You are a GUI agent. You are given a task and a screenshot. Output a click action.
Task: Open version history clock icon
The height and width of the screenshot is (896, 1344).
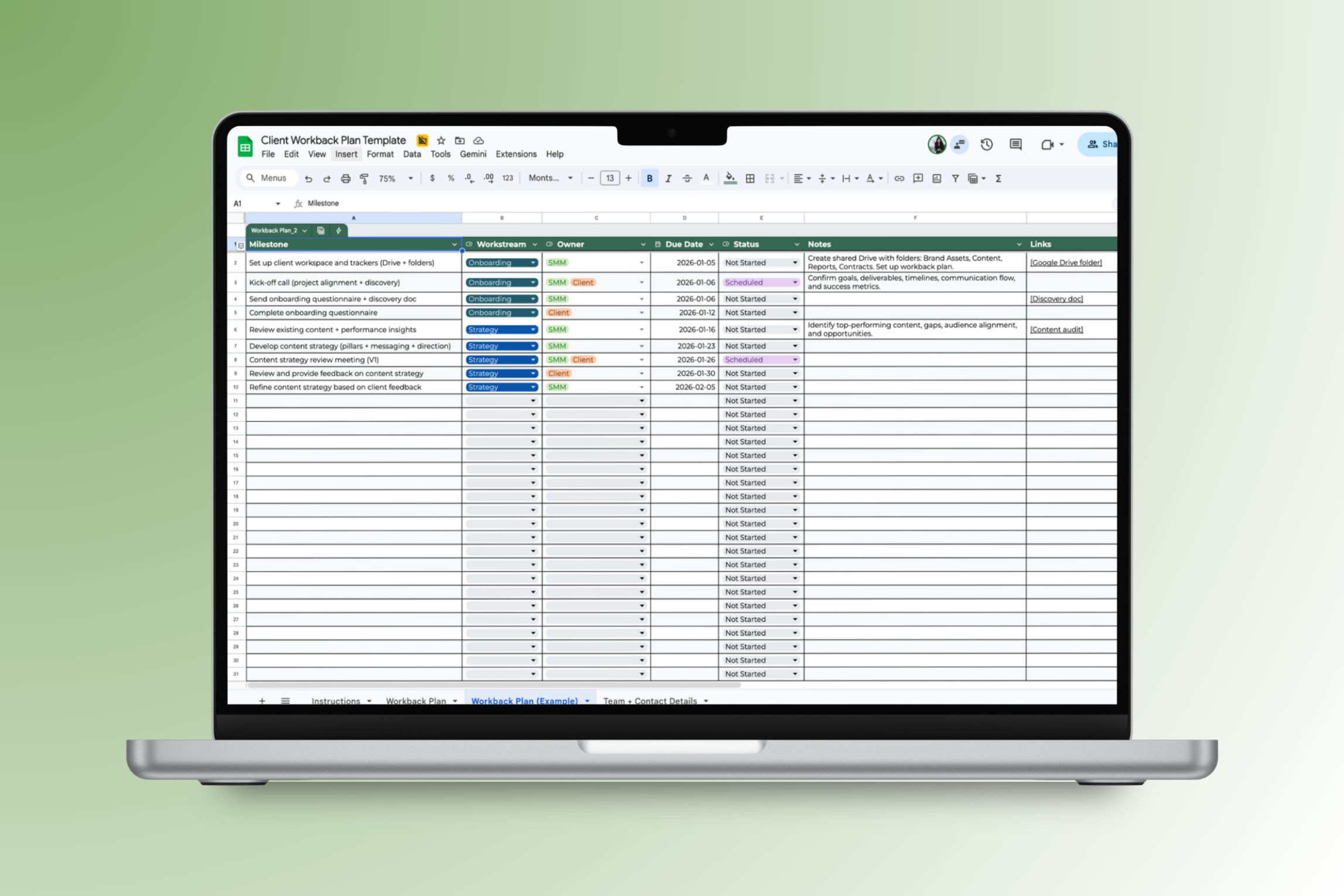pyautogui.click(x=987, y=144)
